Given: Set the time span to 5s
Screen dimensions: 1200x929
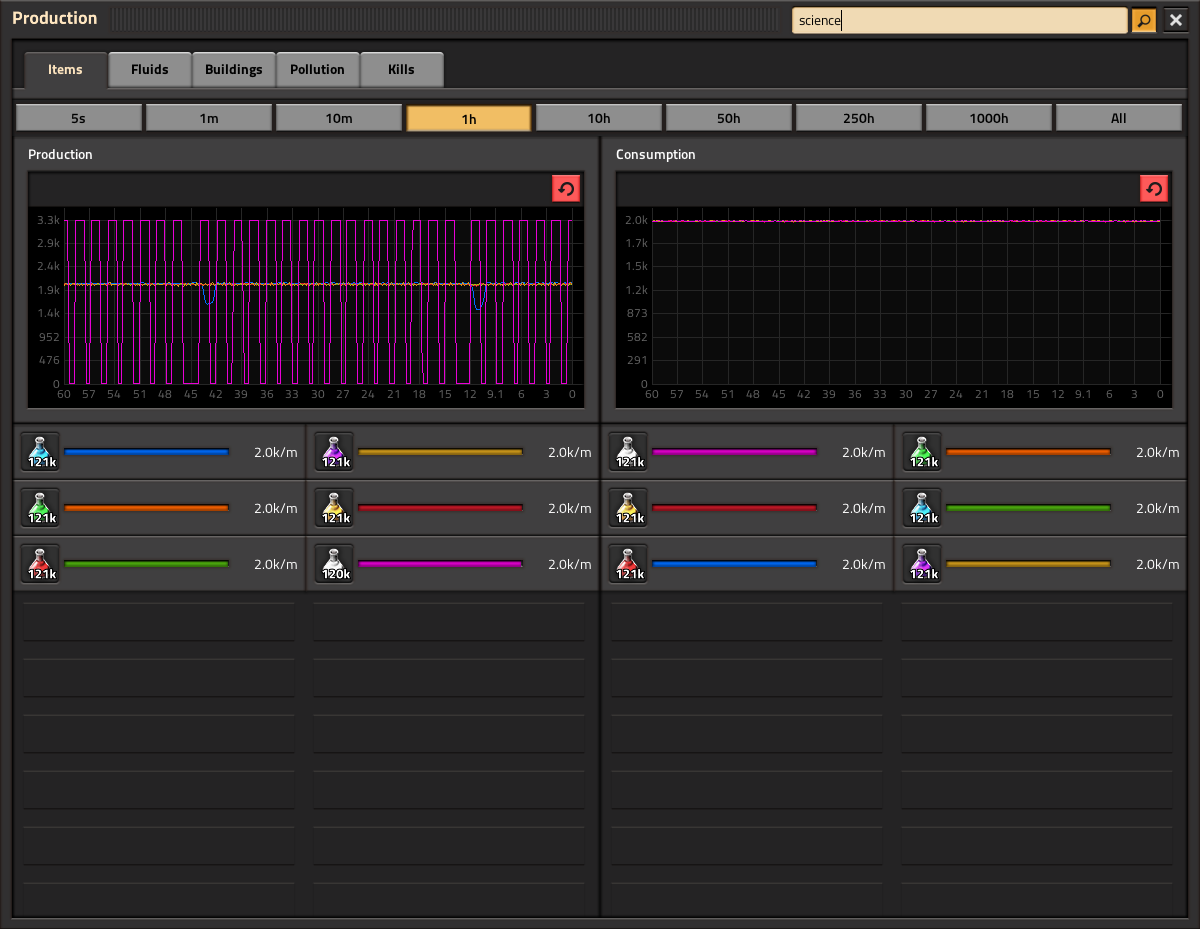Looking at the screenshot, I should pos(79,118).
